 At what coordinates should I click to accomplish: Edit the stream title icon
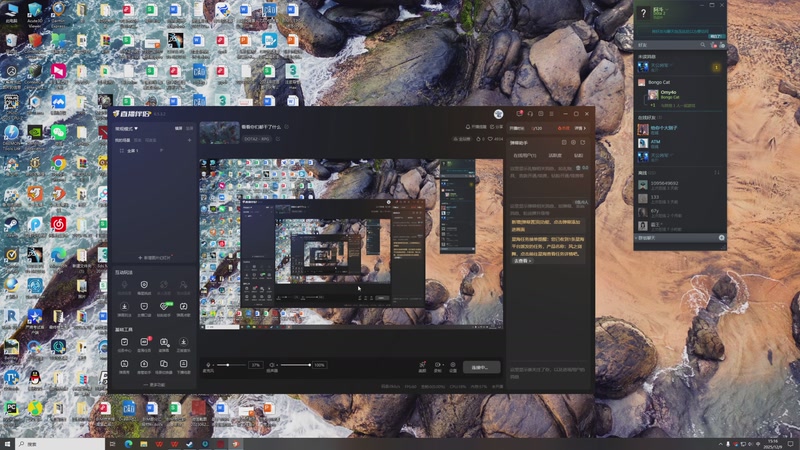(x=287, y=127)
